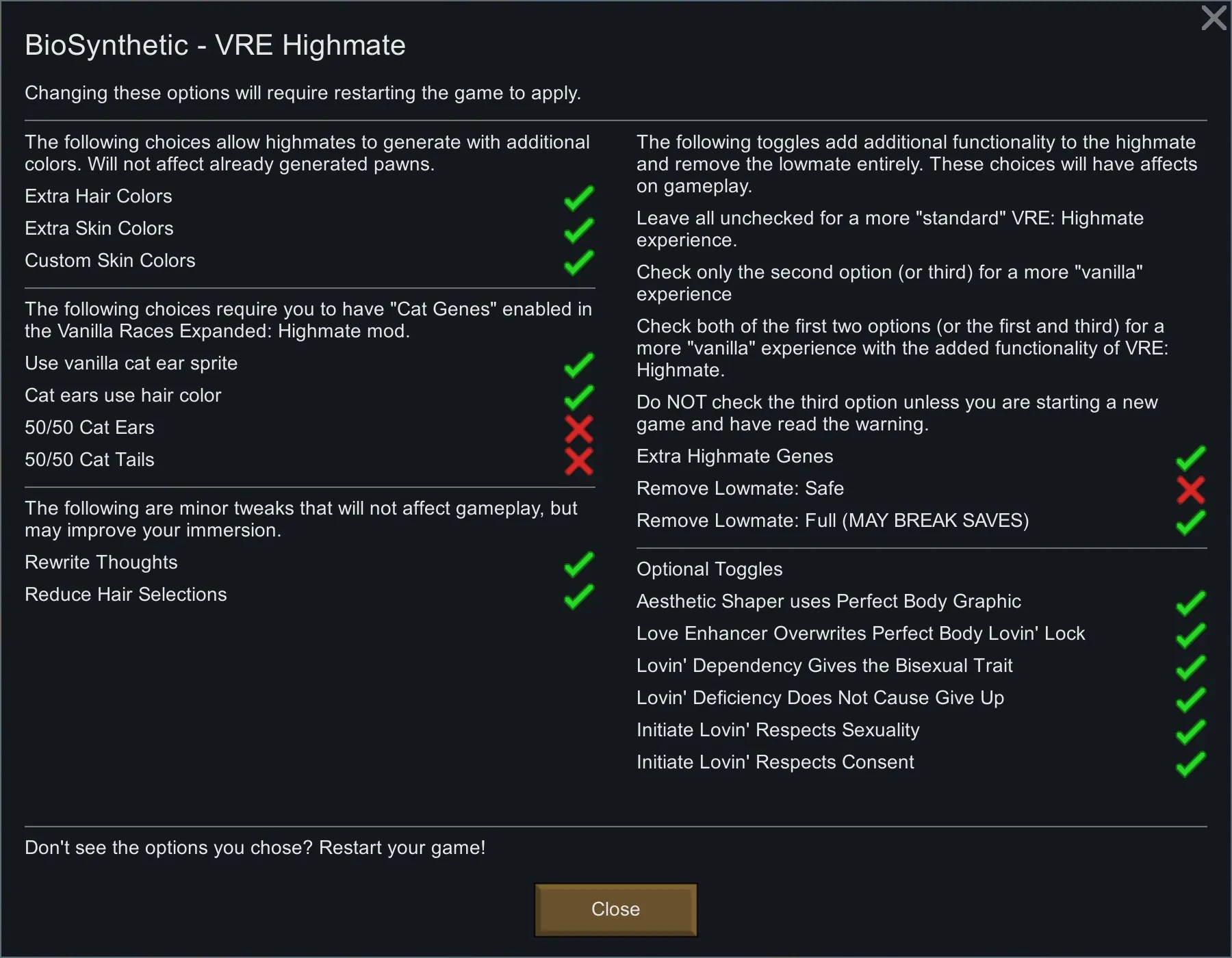The height and width of the screenshot is (958, 1232).
Task: Dismiss the dialog with the X icon
Action: (1214, 18)
